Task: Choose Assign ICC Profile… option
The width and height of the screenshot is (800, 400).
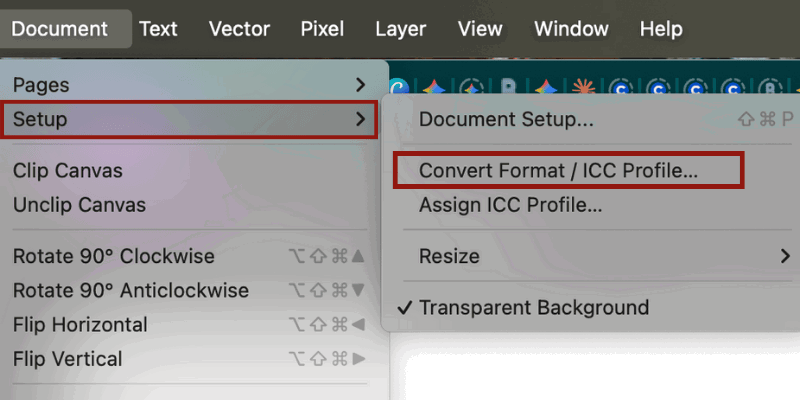Action: [510, 205]
